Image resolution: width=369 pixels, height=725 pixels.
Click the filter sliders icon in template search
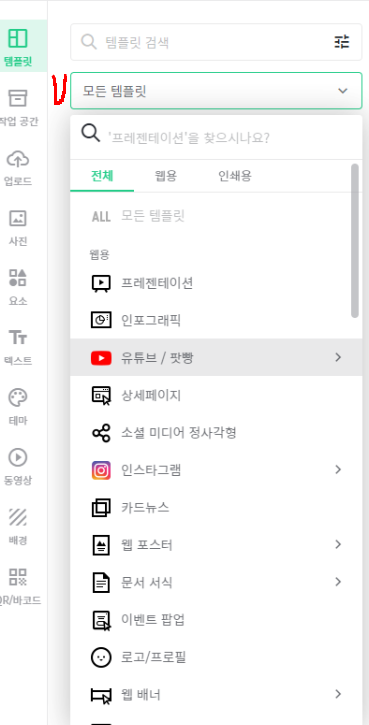point(342,42)
